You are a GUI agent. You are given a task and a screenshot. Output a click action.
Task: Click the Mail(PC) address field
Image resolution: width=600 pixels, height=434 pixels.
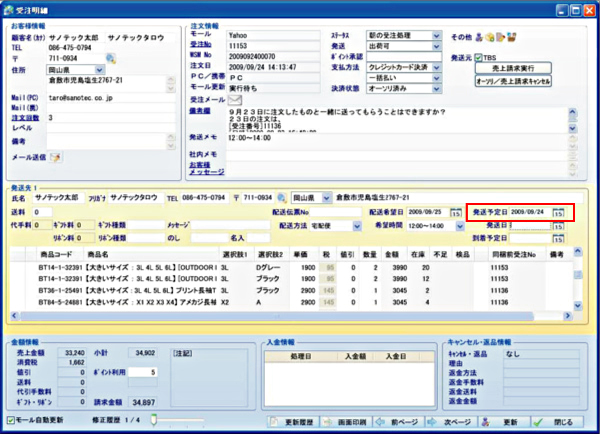111,98
